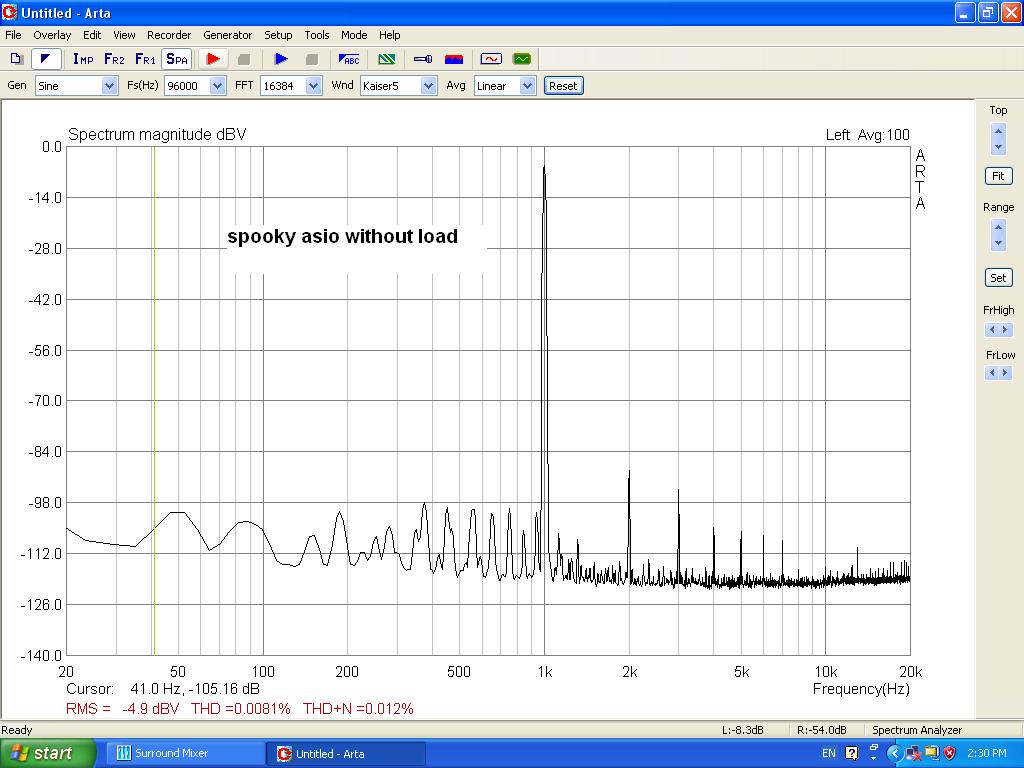
Task: Open the Setup menu
Action: click(x=278, y=35)
